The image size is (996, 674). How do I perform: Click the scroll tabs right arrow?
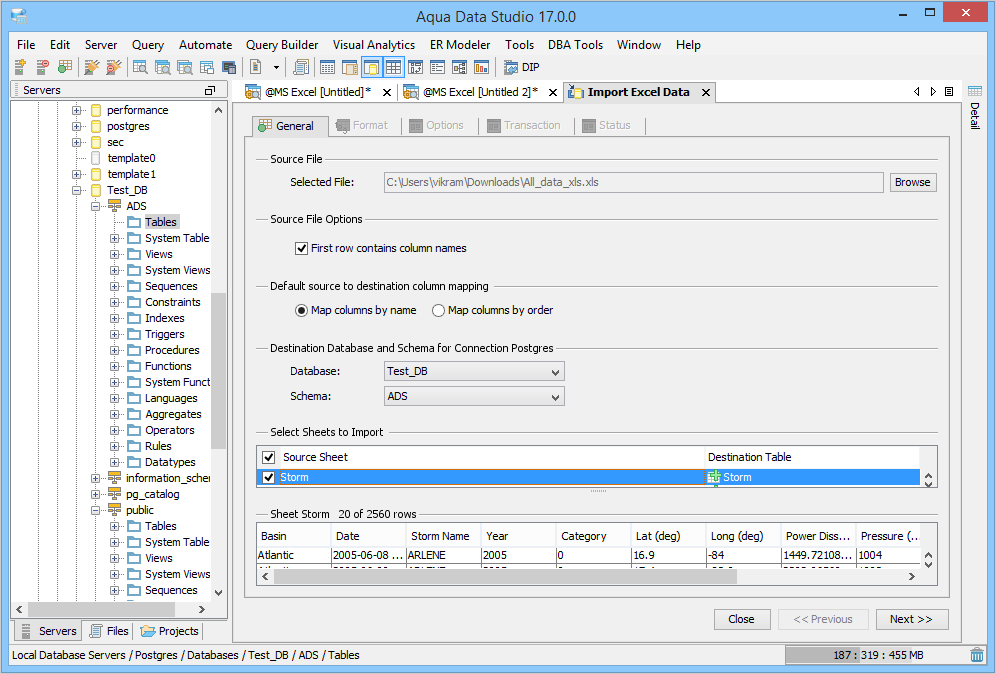point(932,91)
